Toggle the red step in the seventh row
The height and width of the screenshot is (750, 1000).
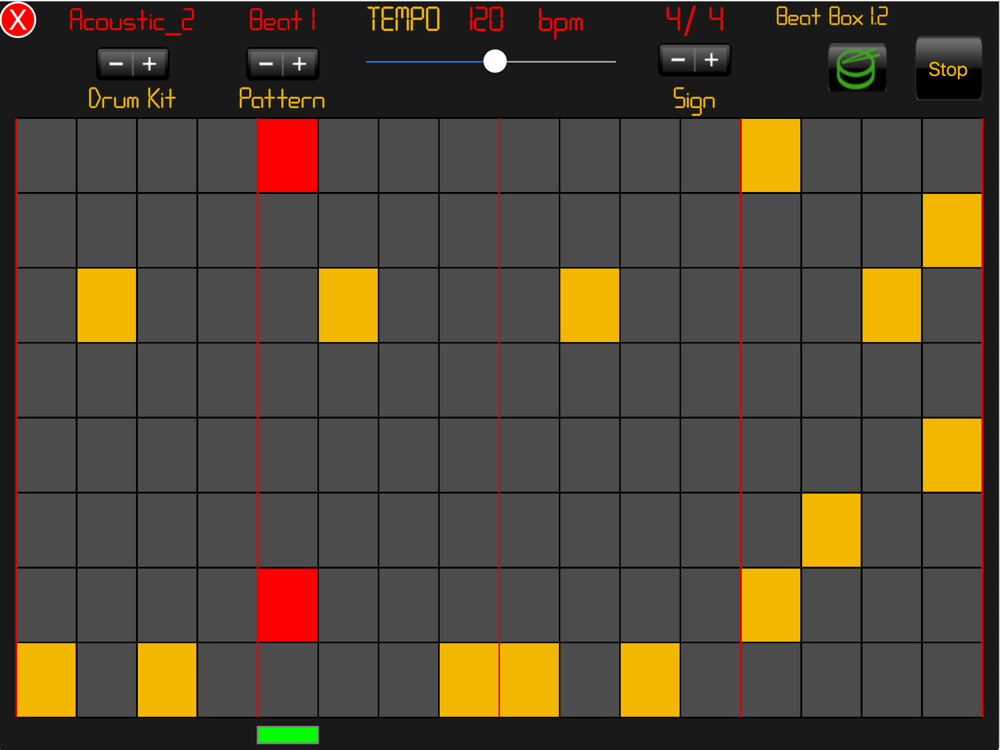coord(288,605)
